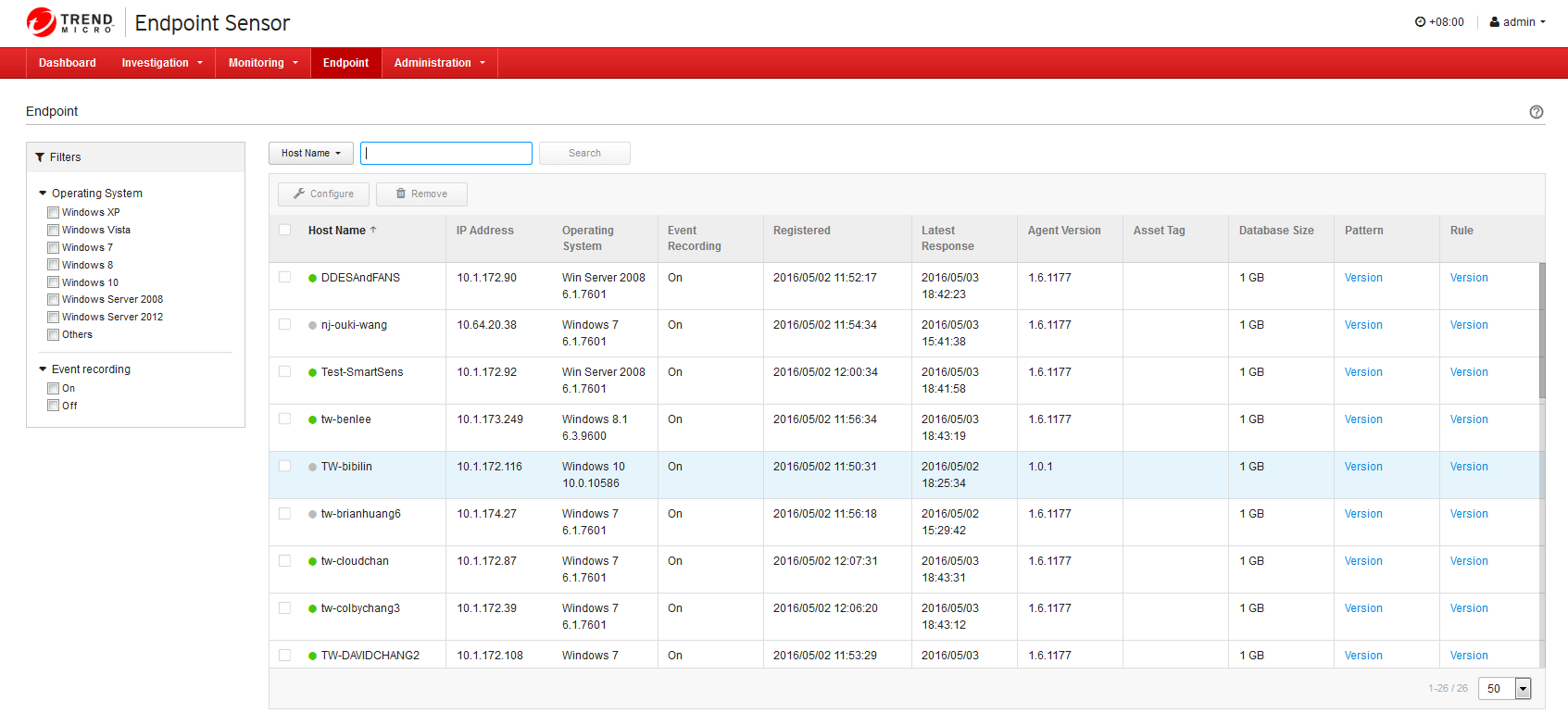Click the timezone clock icon
Screen dimensions: 1568x713
click(x=1420, y=22)
